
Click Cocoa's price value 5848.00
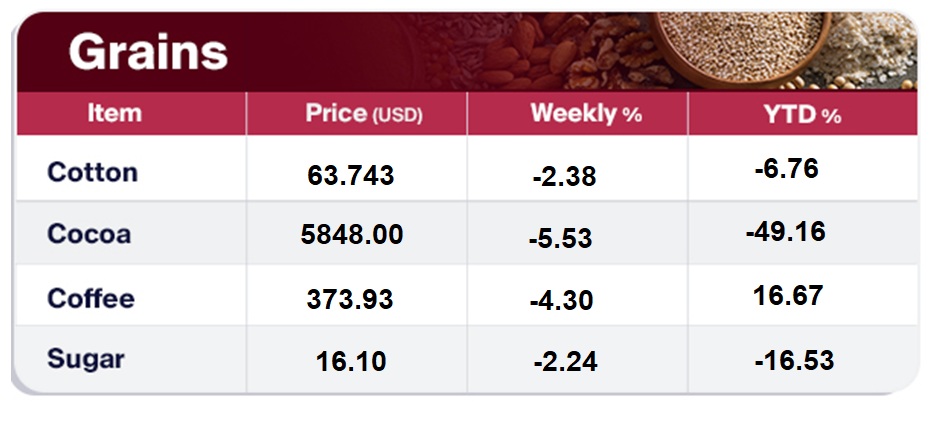click(352, 234)
